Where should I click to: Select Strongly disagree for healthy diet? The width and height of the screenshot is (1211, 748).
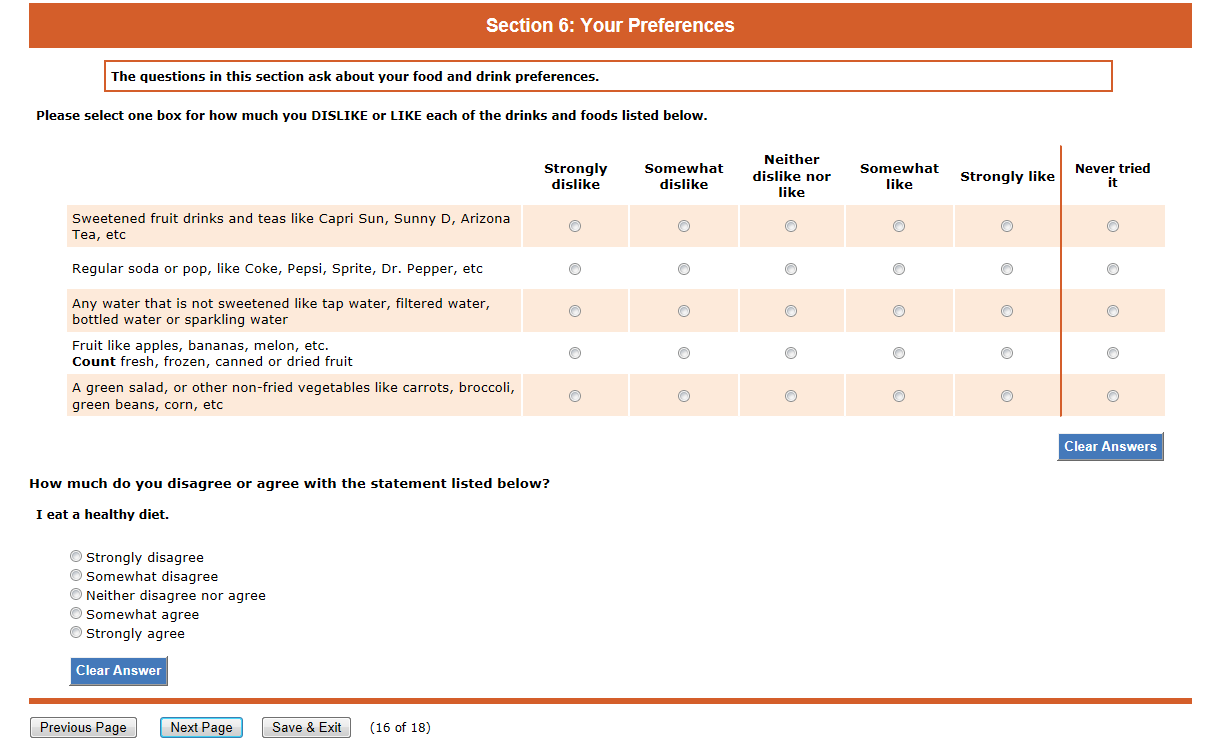pos(76,557)
